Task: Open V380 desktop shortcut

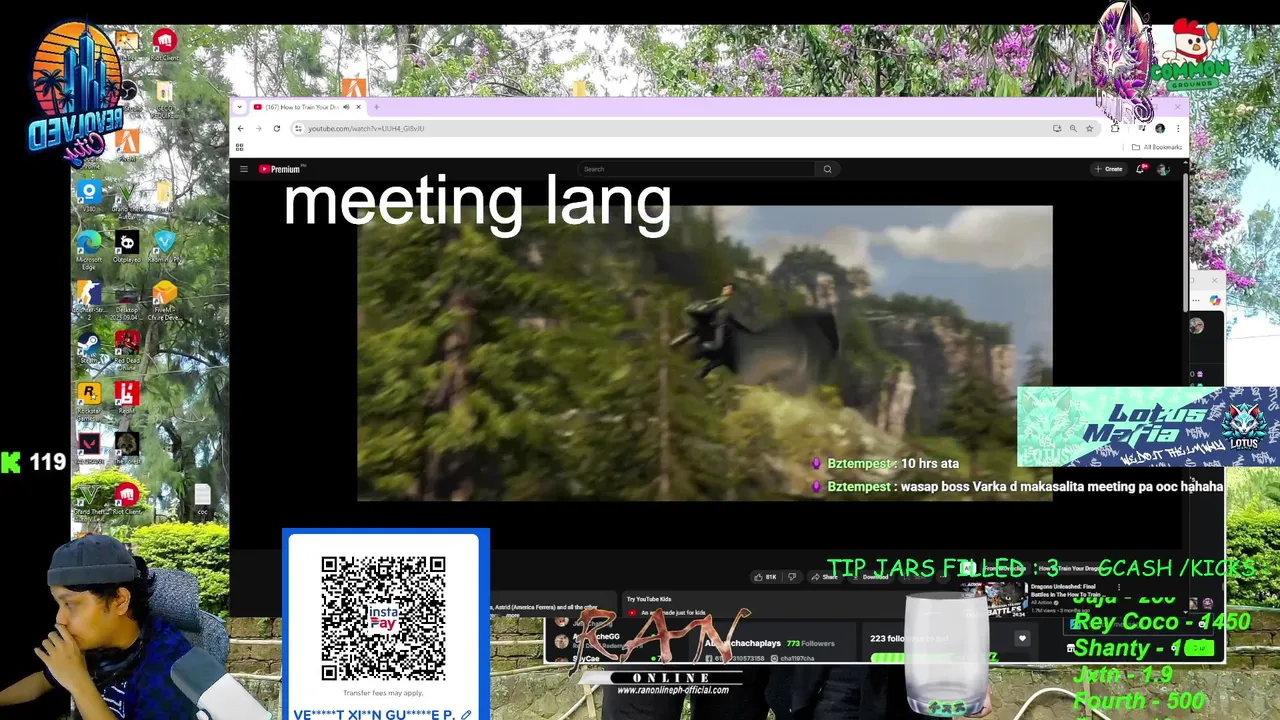Action: coord(89,195)
